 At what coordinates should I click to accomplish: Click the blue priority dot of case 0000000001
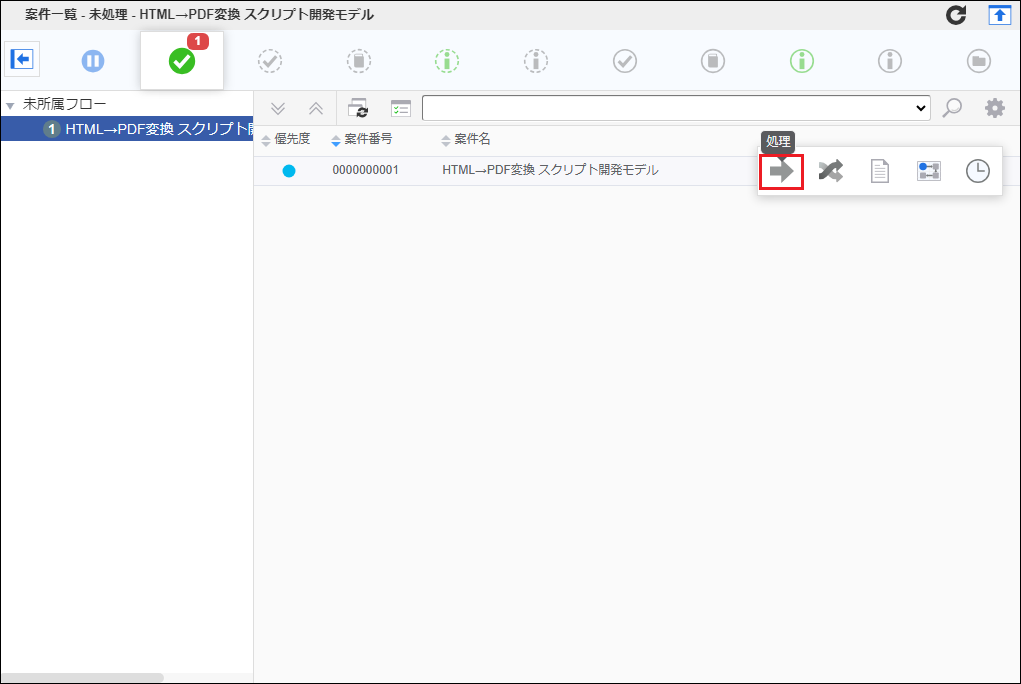pyautogui.click(x=289, y=171)
